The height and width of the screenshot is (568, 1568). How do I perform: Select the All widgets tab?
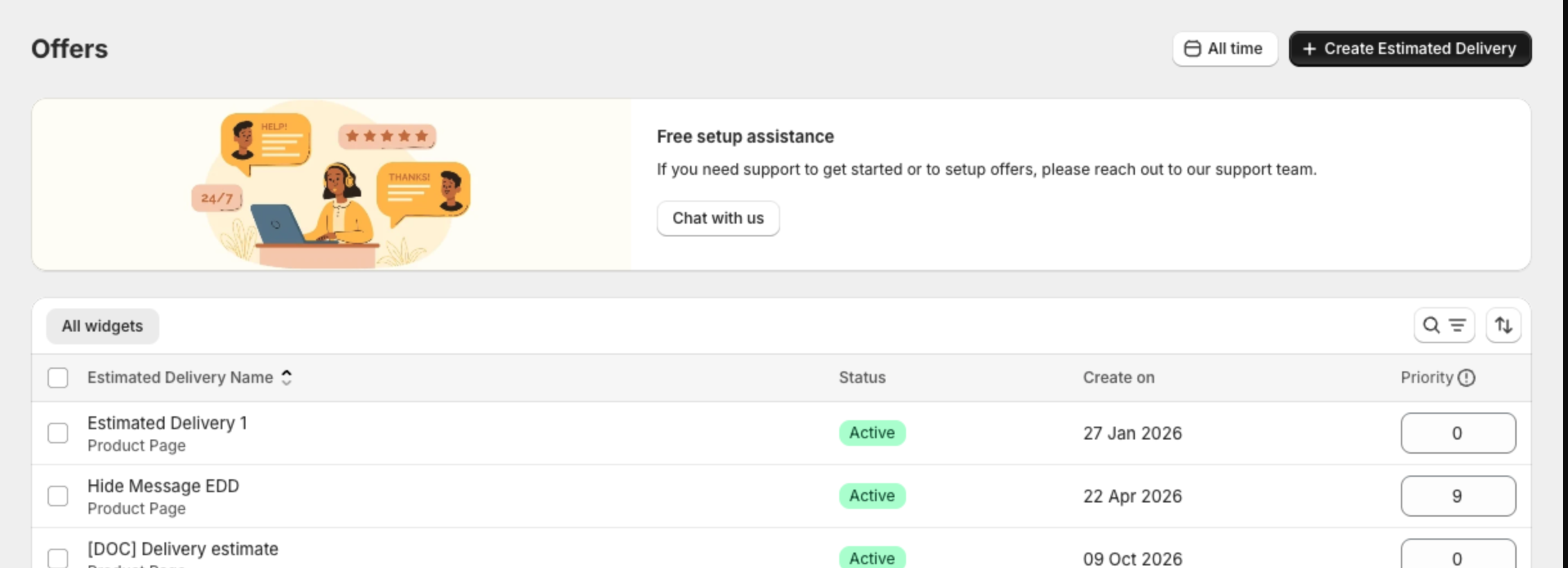point(103,326)
